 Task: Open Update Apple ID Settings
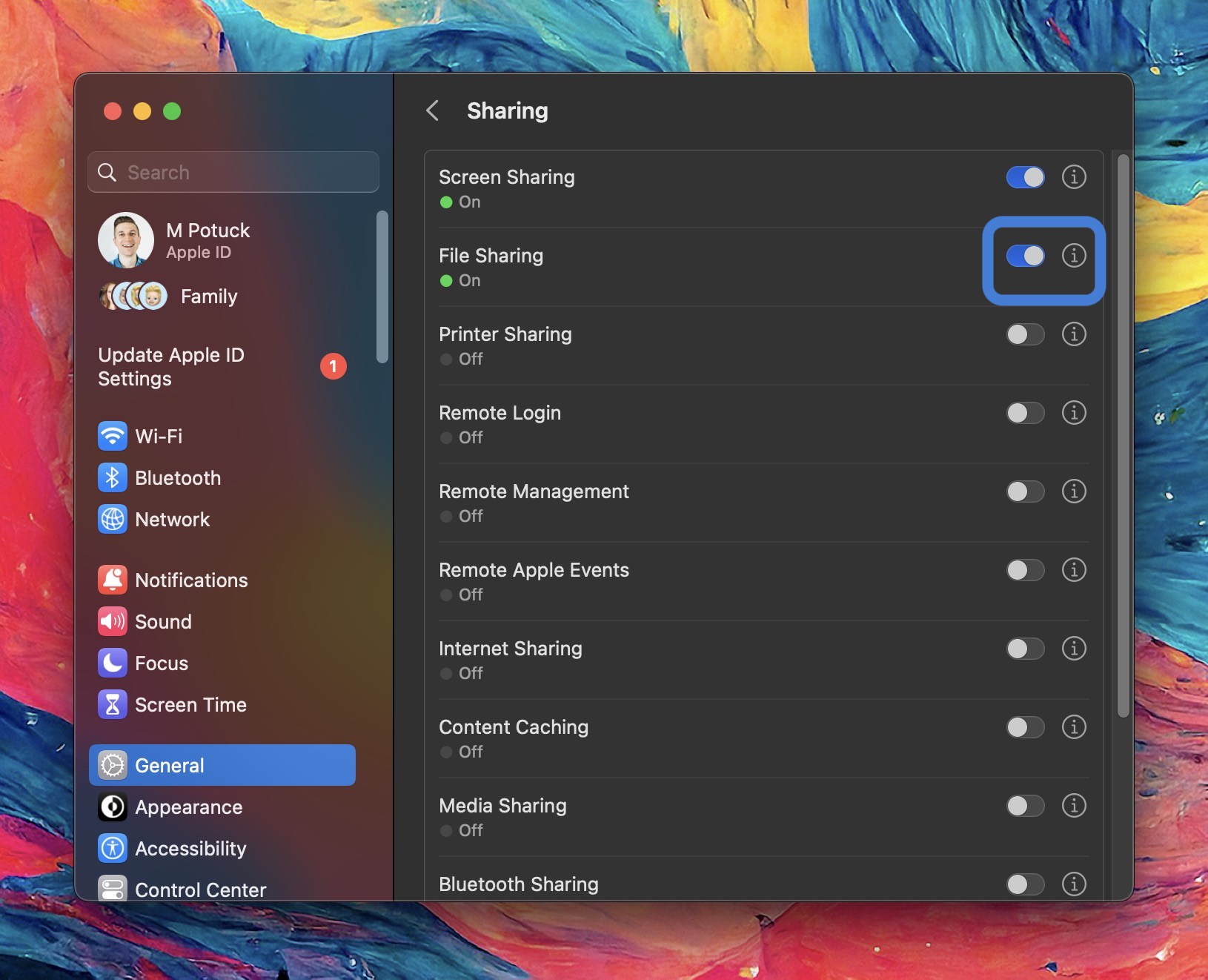pyautogui.click(x=171, y=367)
